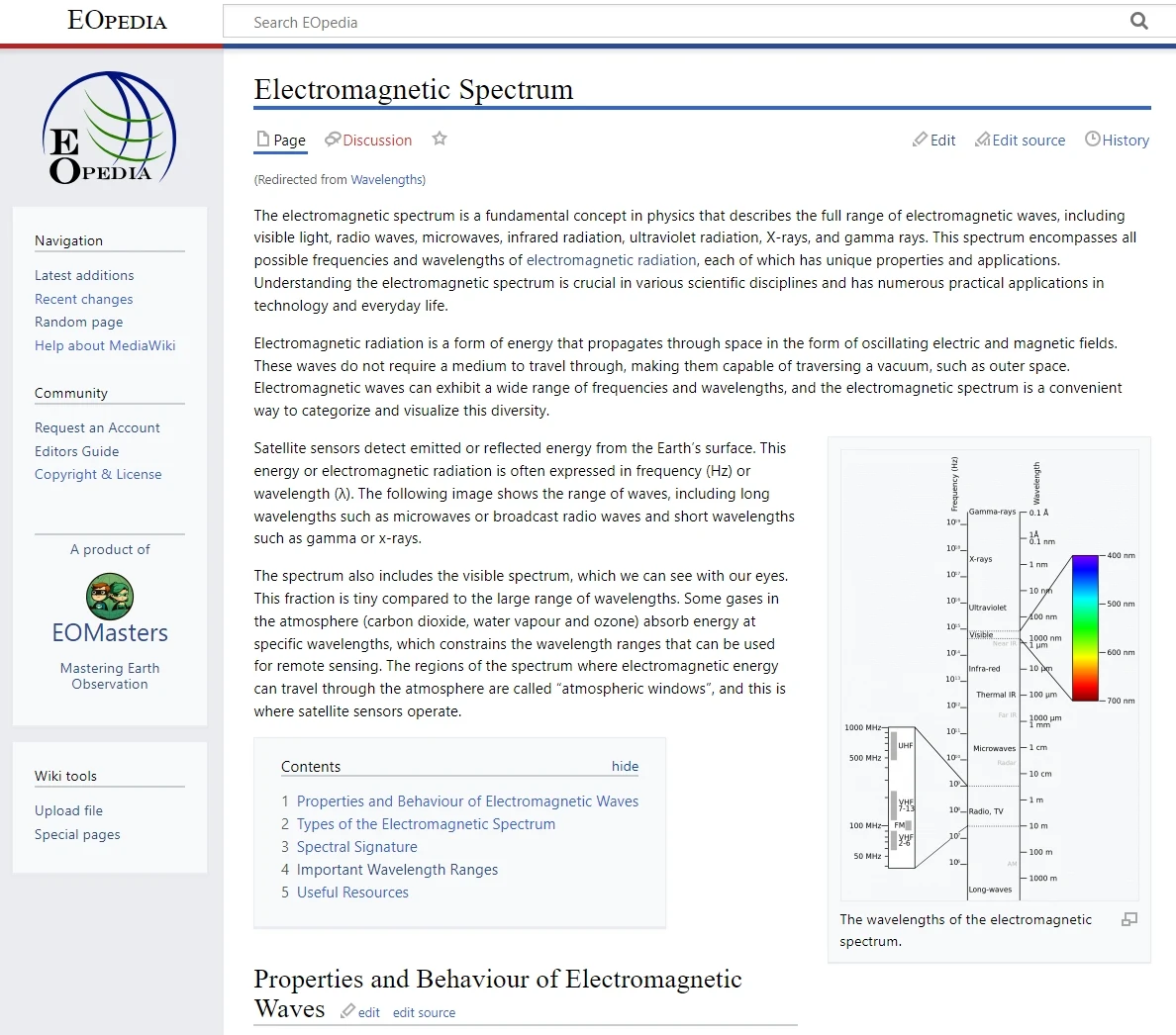Visit a Random page
This screenshot has width=1176, height=1035.
click(x=79, y=322)
